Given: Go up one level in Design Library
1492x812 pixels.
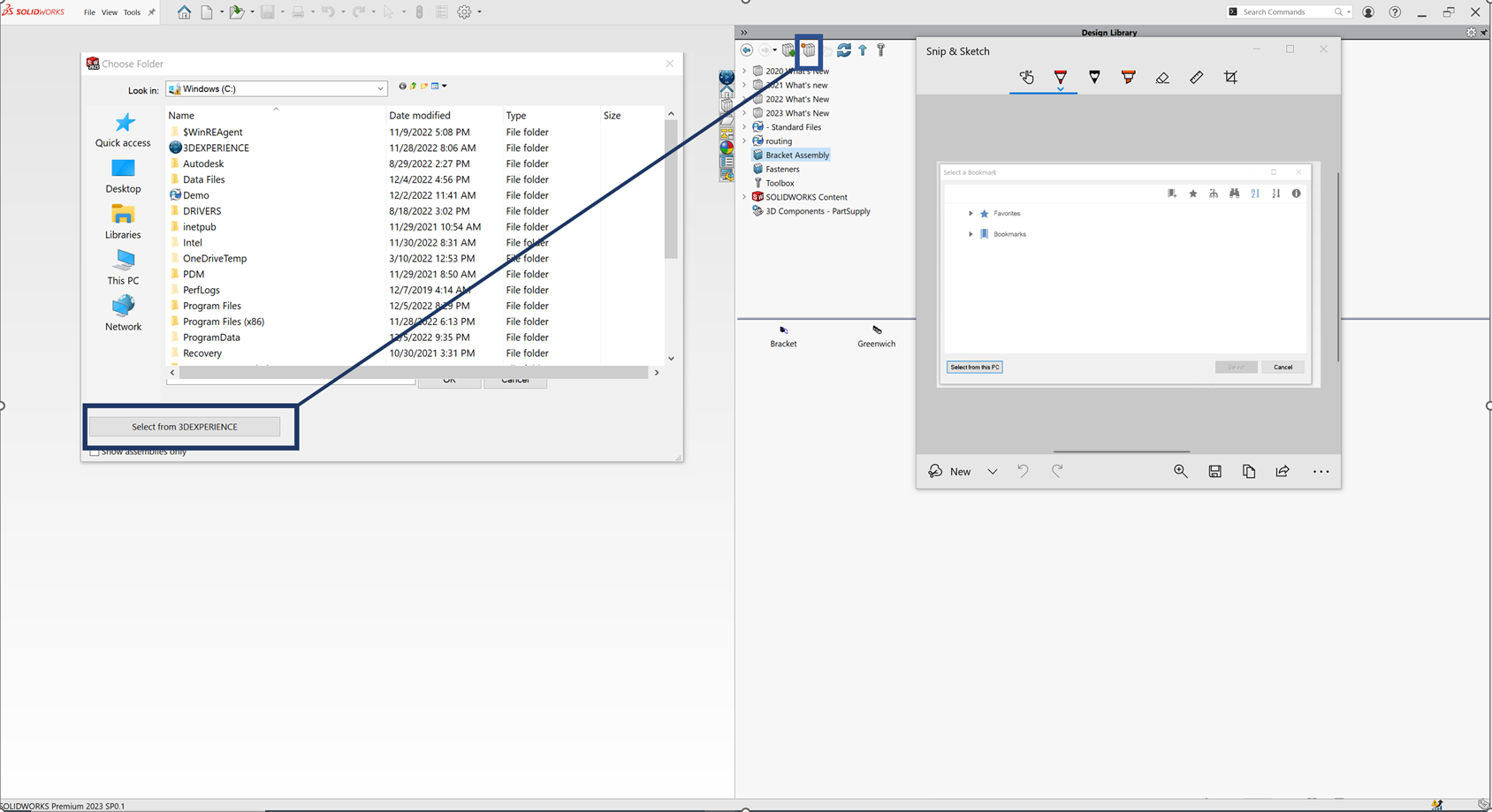Looking at the screenshot, I should (x=863, y=50).
